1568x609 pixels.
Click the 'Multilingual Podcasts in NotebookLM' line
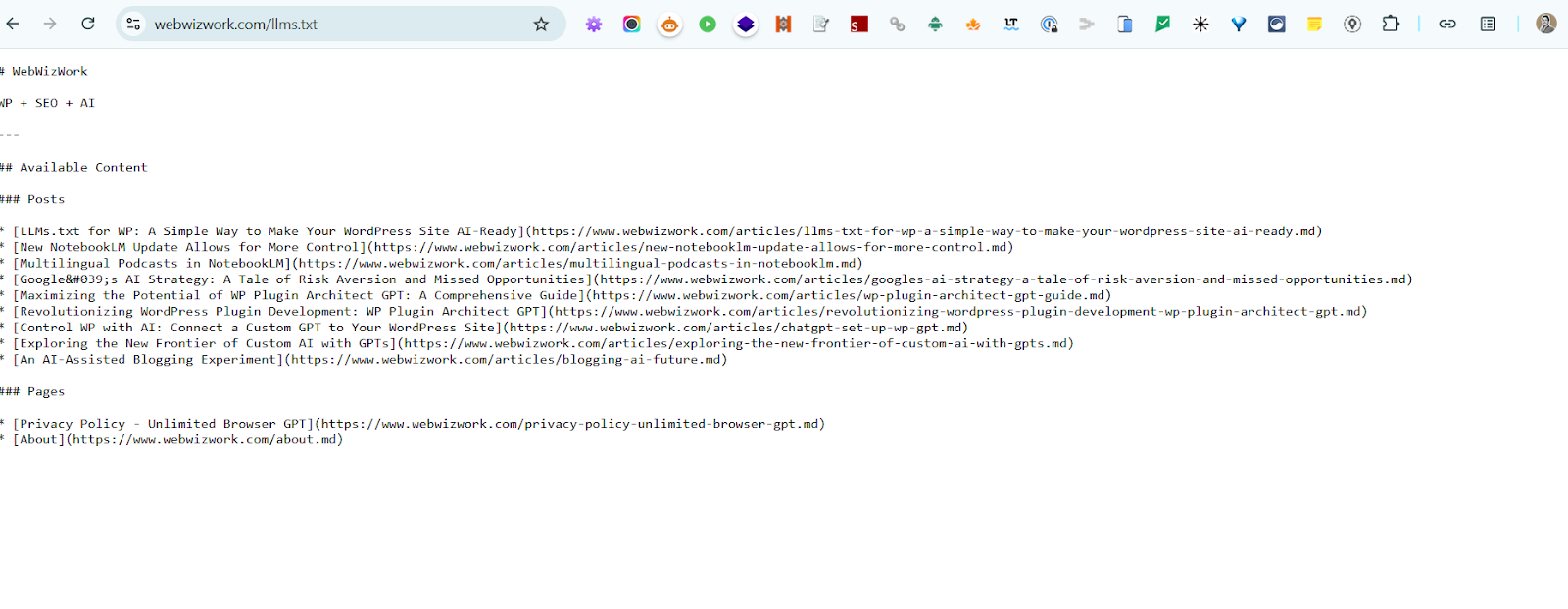[432, 263]
